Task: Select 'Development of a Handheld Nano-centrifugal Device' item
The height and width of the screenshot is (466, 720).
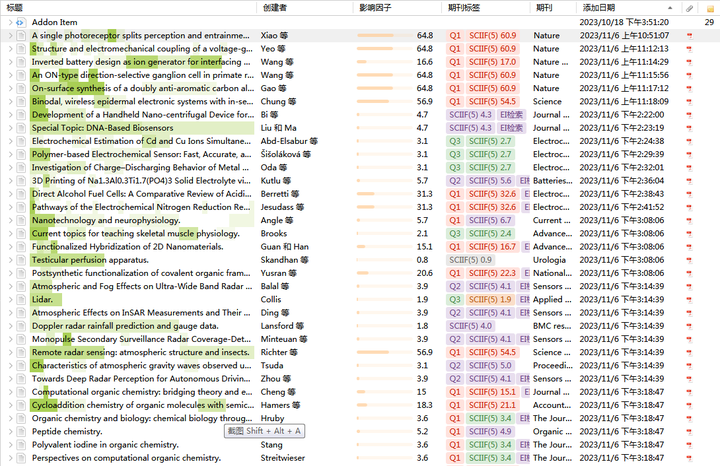Action: pyautogui.click(x=143, y=115)
